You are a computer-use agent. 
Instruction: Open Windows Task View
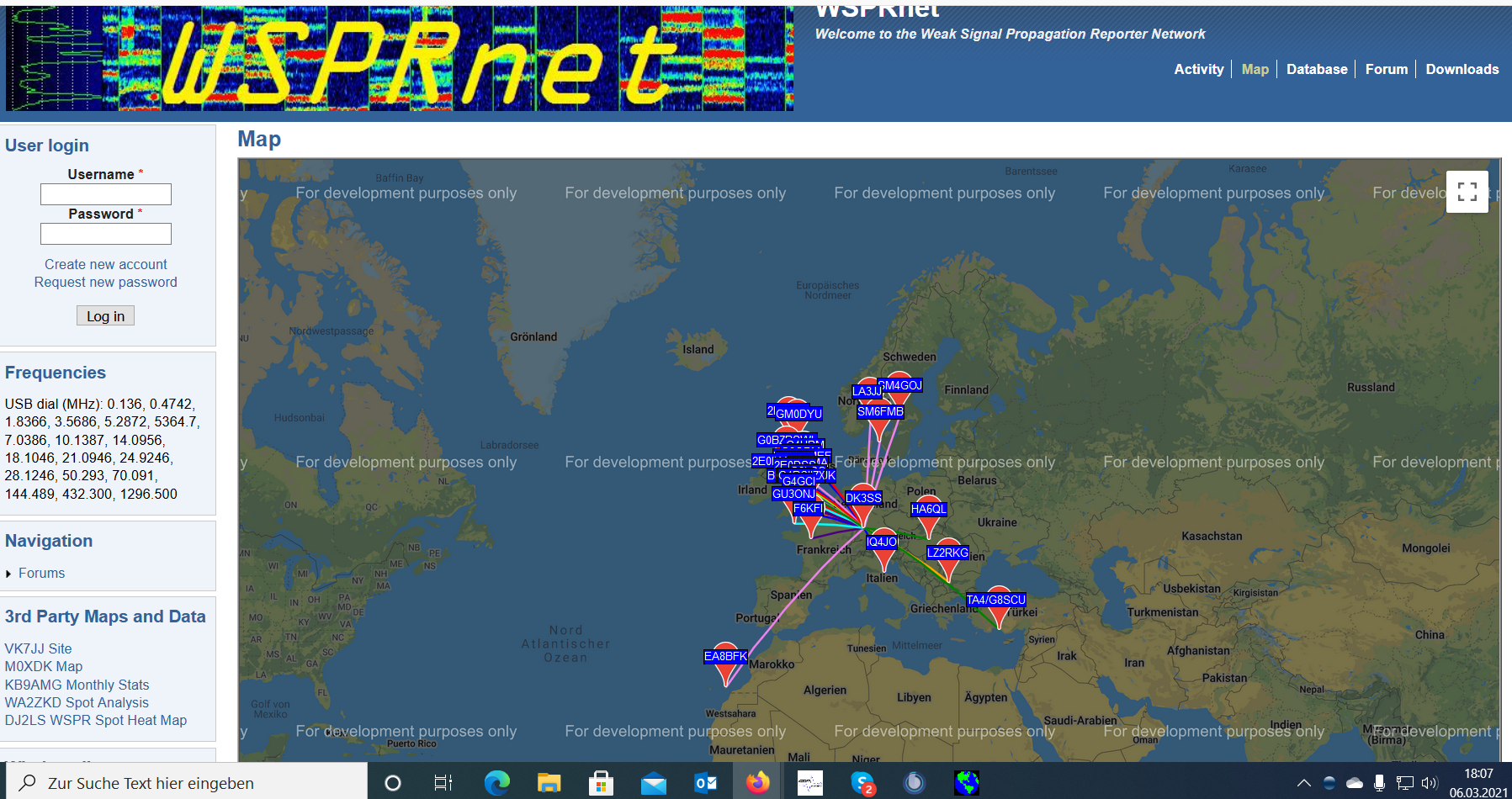pos(443,783)
